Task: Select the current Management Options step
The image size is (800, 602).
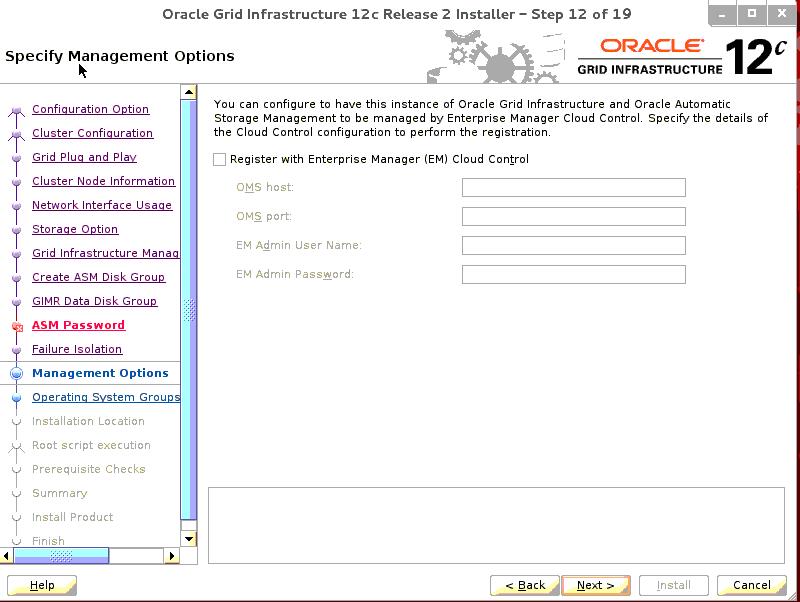Action: tap(100, 373)
